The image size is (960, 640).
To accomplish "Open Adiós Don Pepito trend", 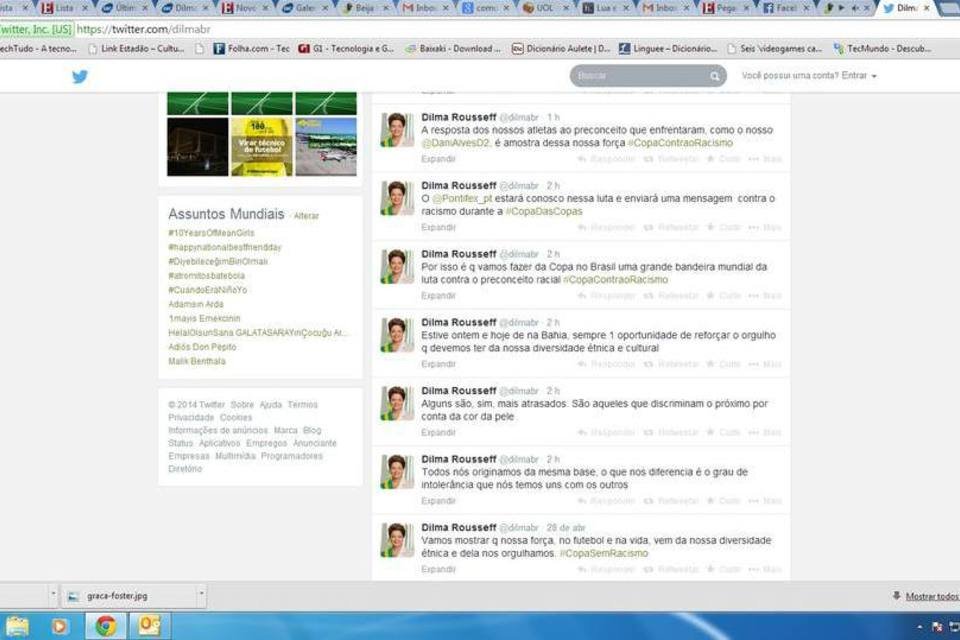I will pos(202,347).
